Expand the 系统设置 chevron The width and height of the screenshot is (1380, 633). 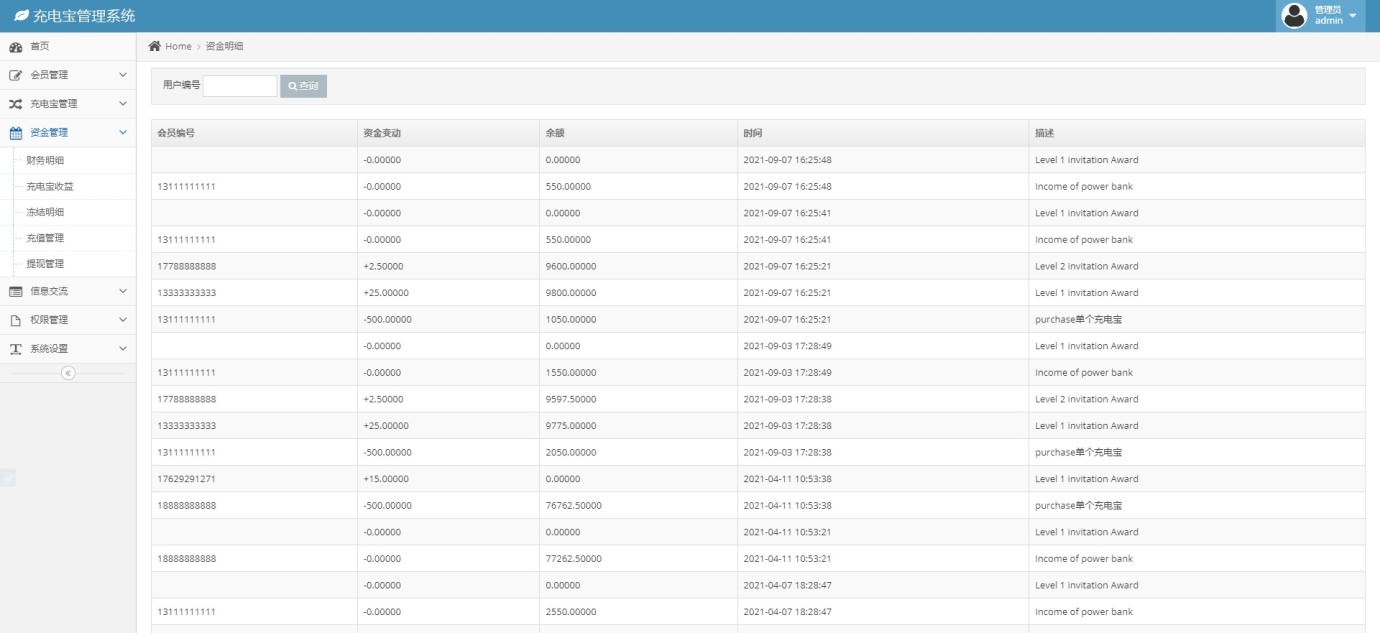(x=123, y=349)
